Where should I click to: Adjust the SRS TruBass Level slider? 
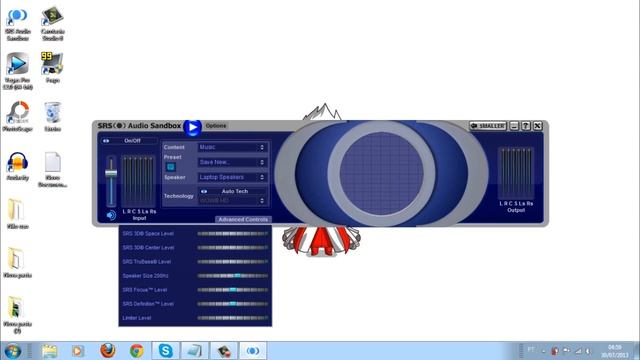[x=233, y=262]
